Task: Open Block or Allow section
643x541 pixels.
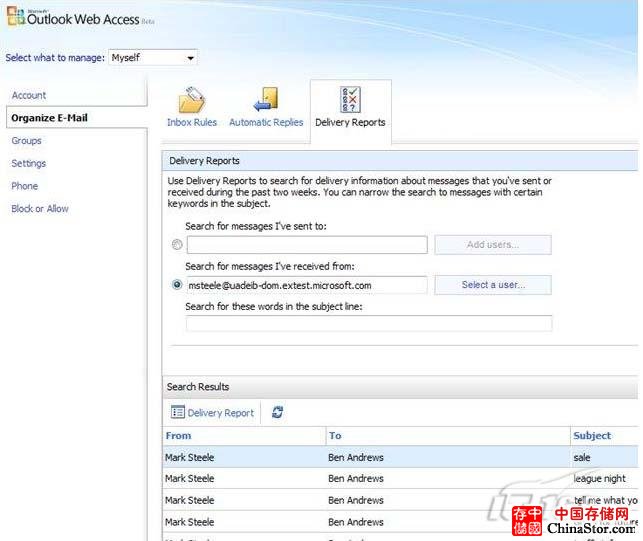Action: click(x=40, y=209)
